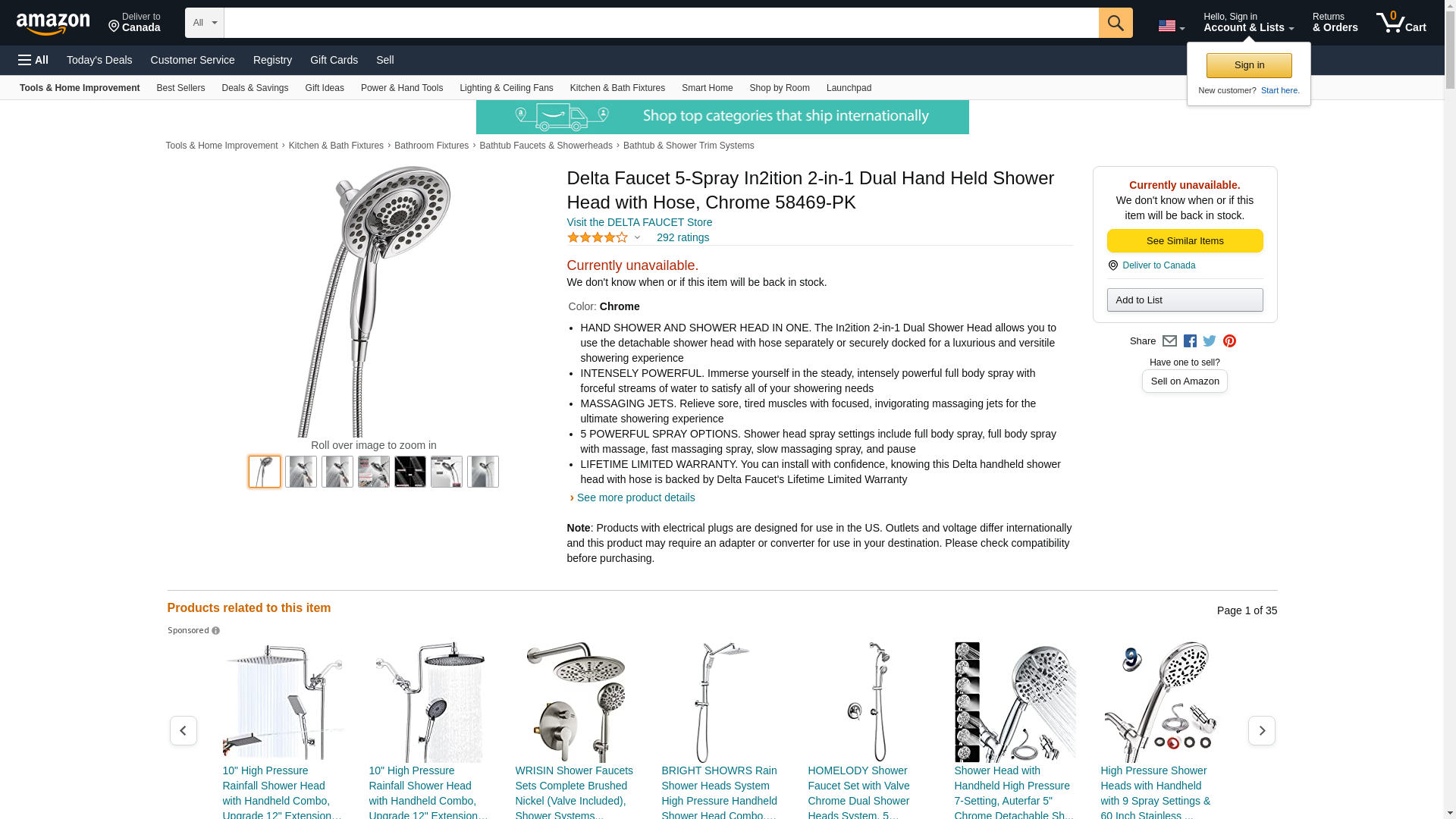
Task: Share product via email icon
Action: [x=1169, y=341]
